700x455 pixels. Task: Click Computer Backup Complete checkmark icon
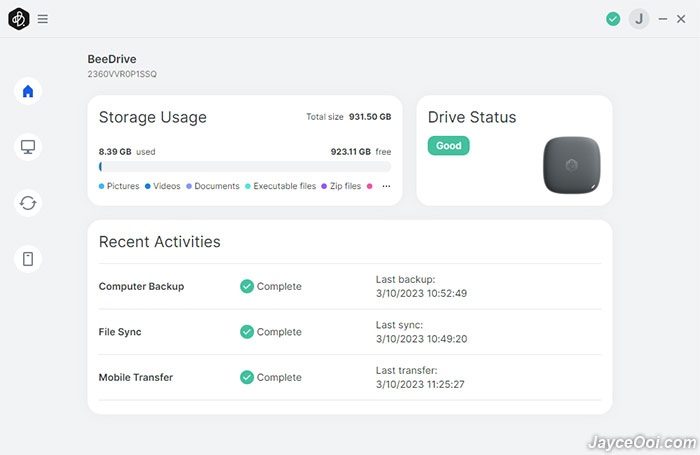pos(247,286)
